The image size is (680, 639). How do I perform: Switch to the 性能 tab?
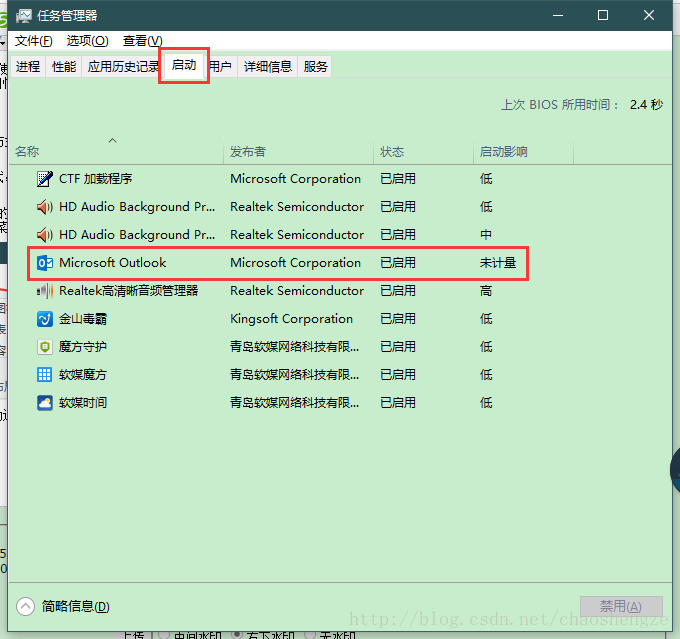64,66
